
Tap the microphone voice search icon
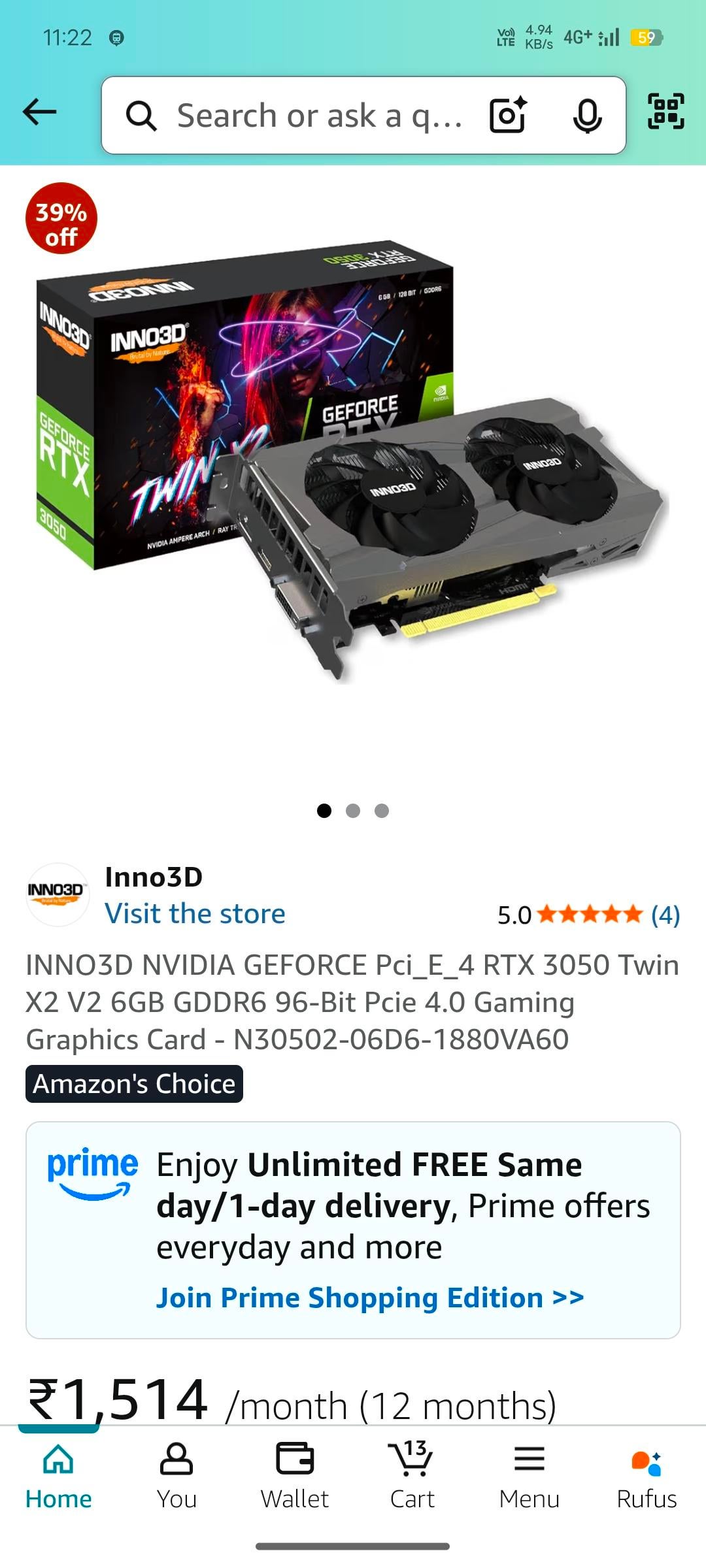pos(587,116)
